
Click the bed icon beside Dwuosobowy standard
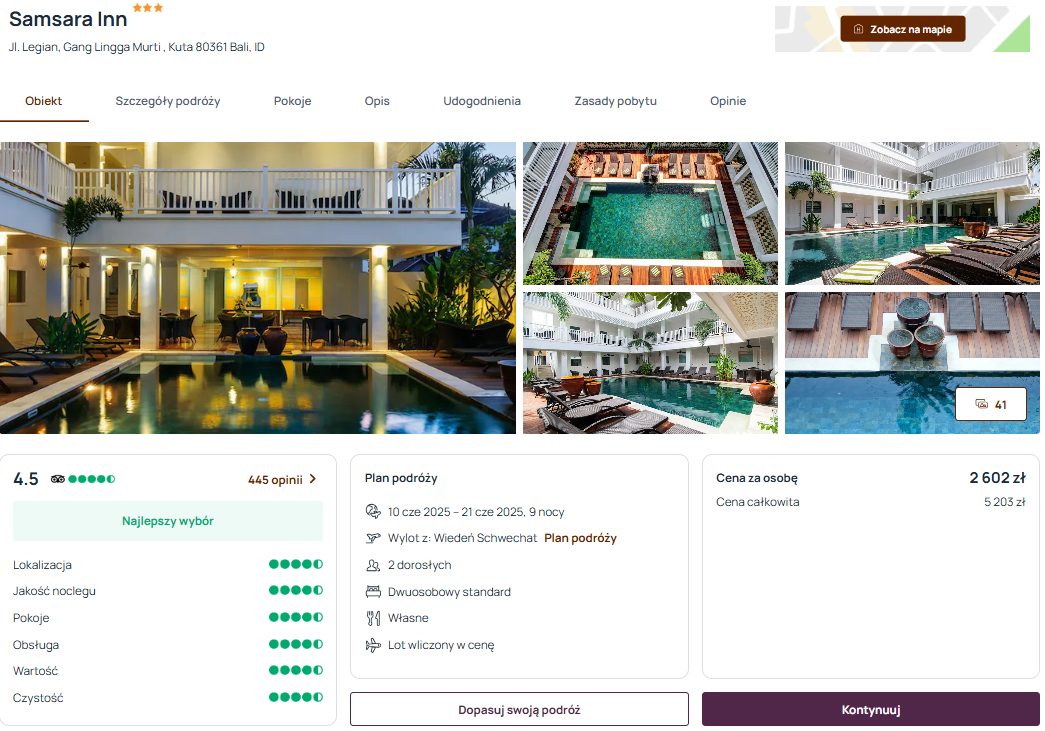373,592
